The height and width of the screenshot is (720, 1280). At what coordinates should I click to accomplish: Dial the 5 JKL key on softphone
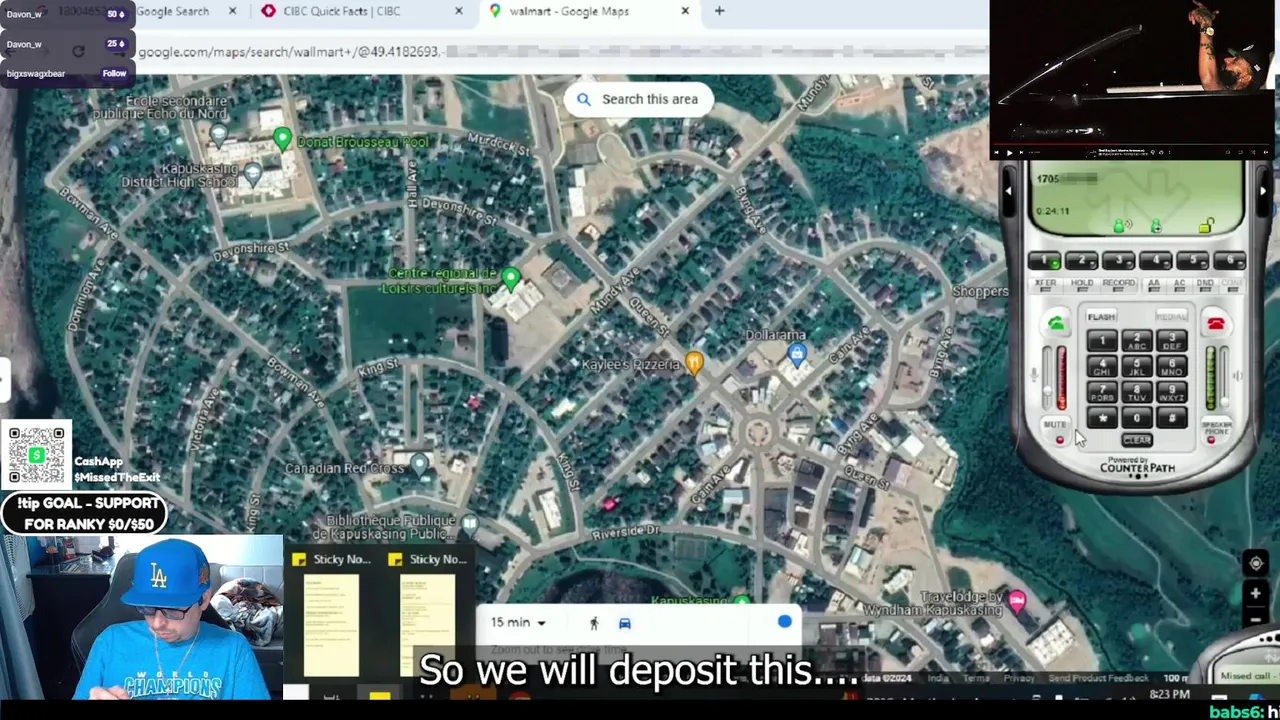pyautogui.click(x=1137, y=367)
